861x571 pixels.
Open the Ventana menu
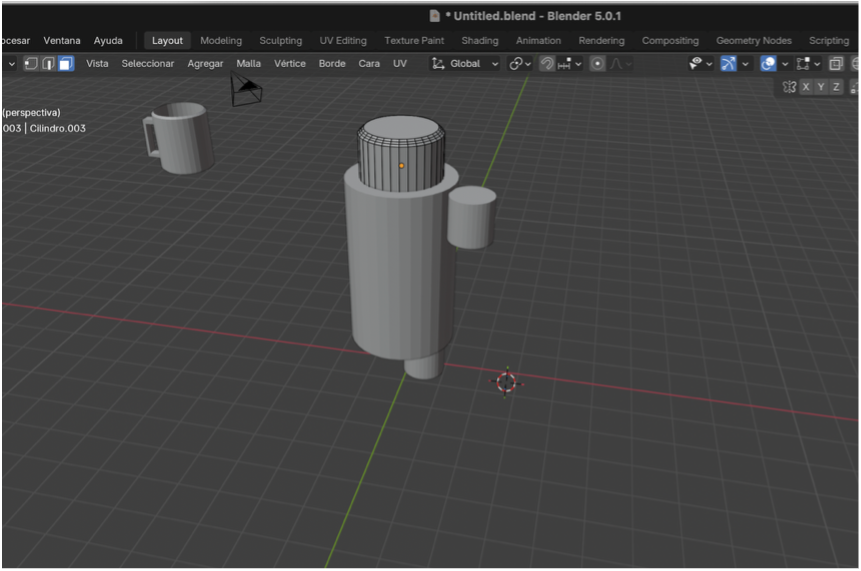coord(62,41)
